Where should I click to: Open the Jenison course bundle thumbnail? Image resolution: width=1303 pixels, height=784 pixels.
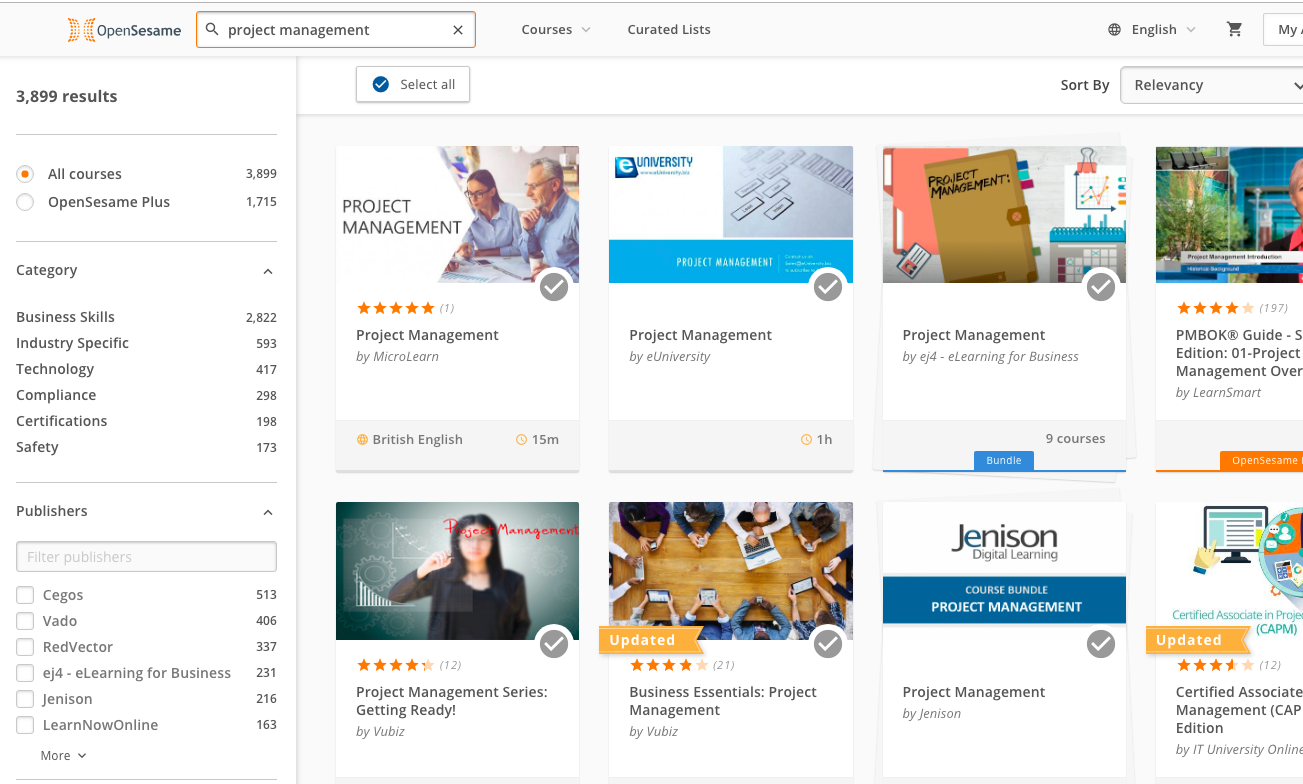tap(1004, 571)
